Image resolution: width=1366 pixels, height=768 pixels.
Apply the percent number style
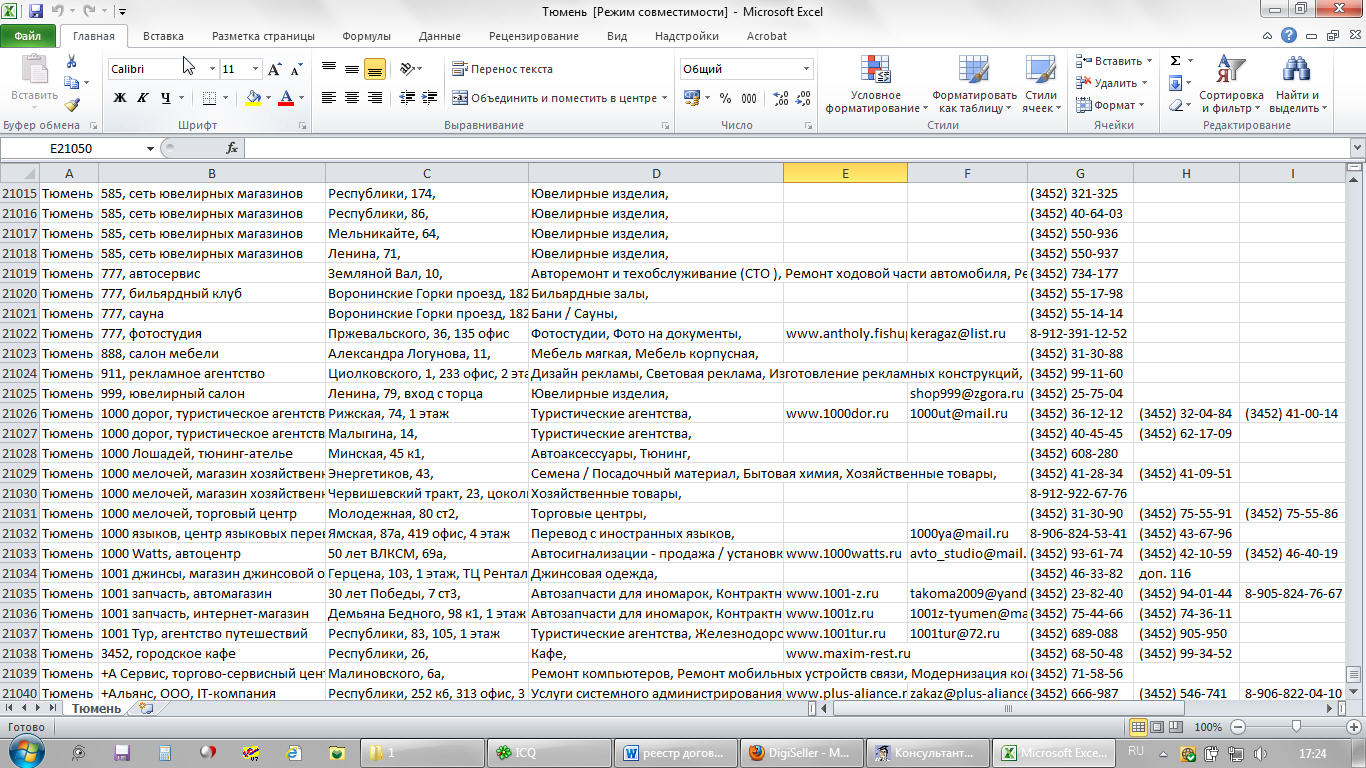(x=725, y=98)
